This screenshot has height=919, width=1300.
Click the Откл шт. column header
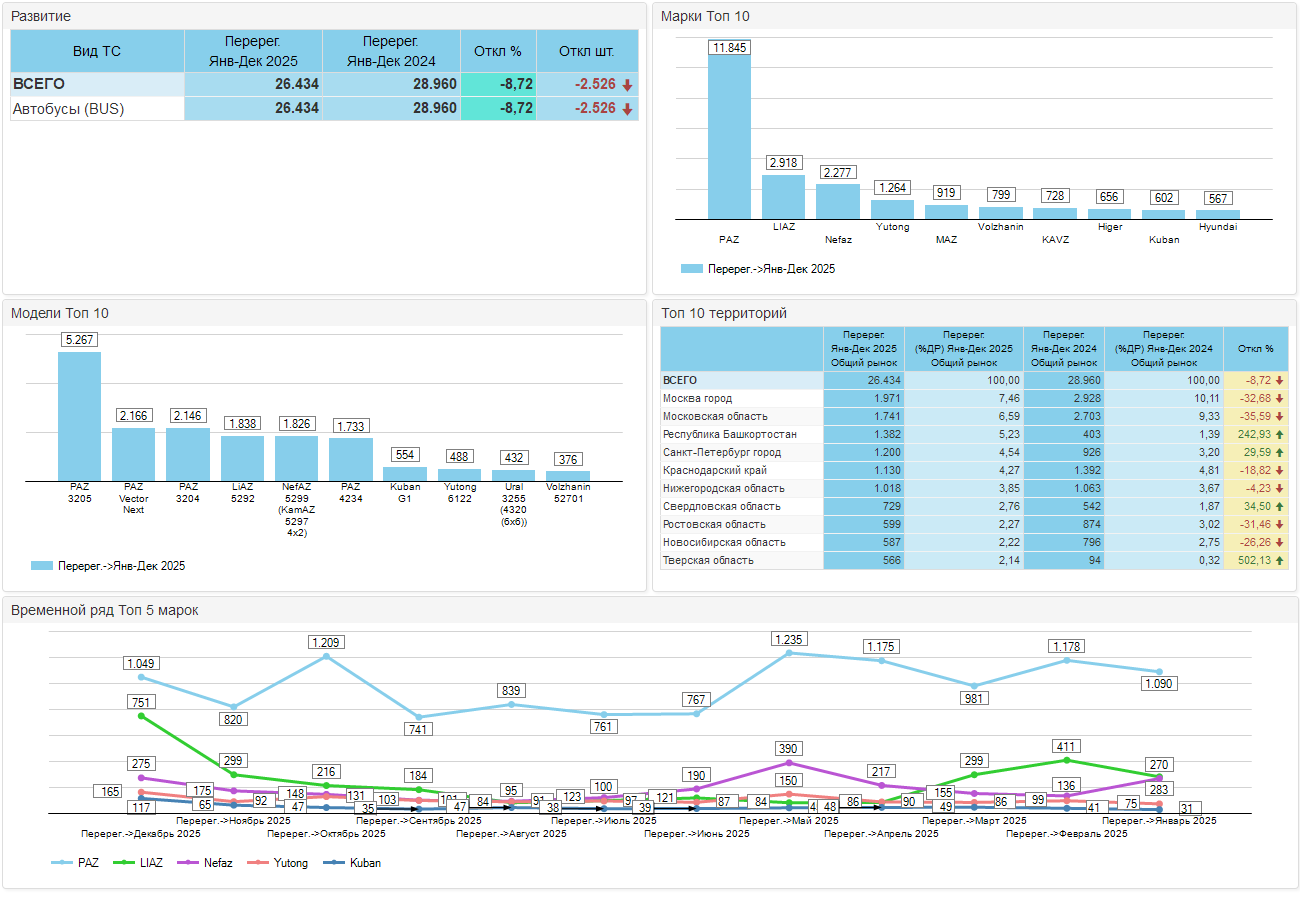586,50
